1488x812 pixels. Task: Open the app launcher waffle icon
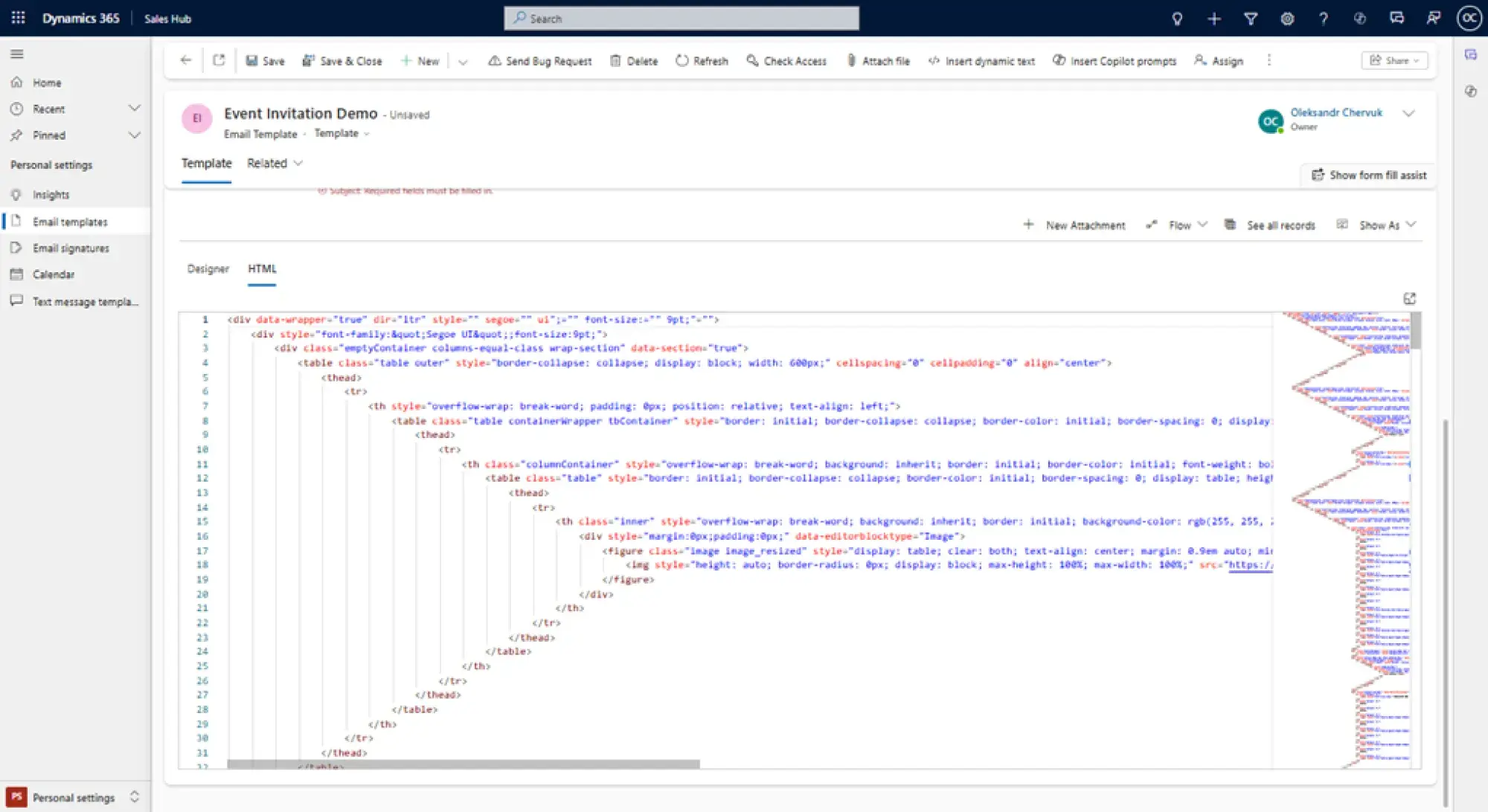[x=19, y=18]
